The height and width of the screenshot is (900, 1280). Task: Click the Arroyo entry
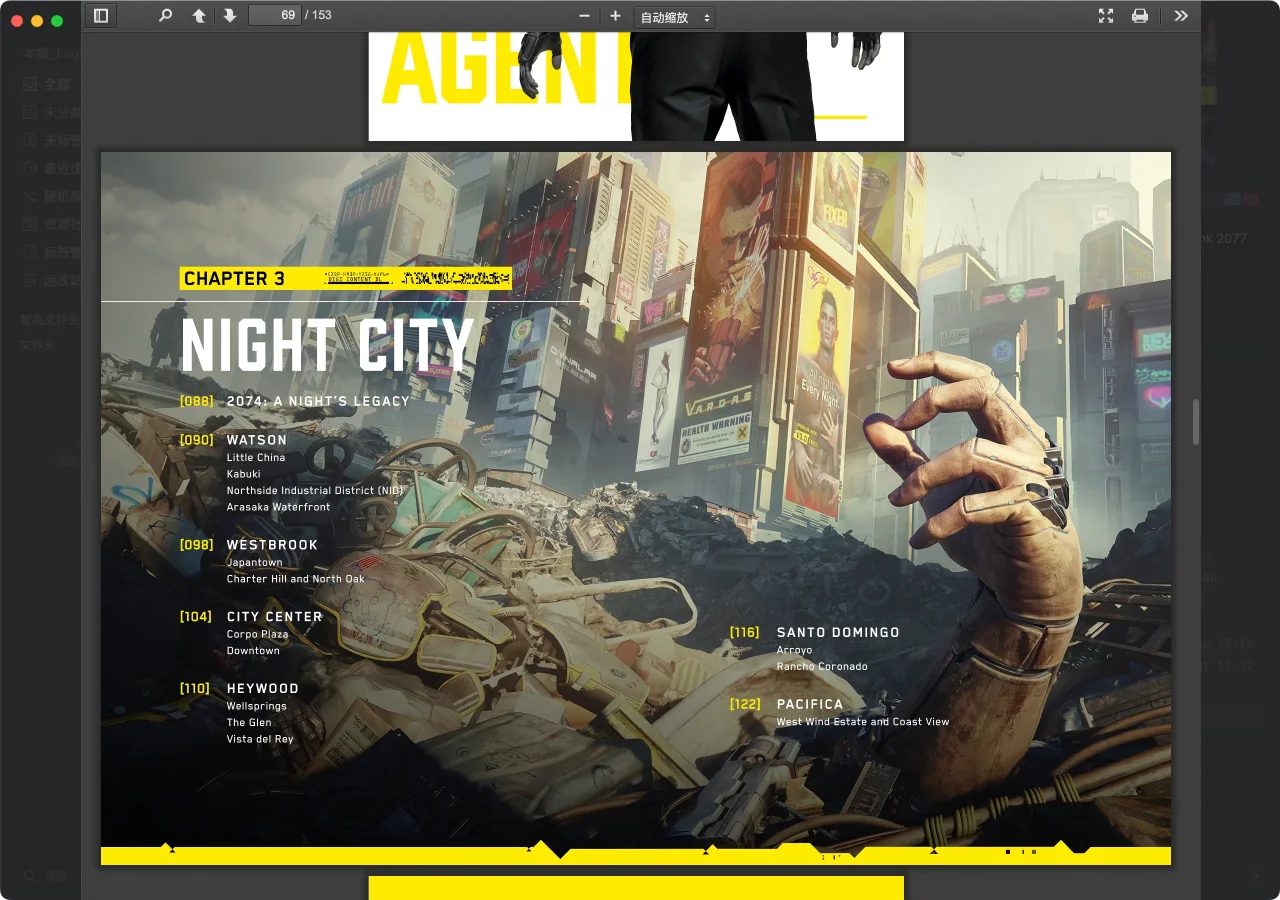click(795, 650)
